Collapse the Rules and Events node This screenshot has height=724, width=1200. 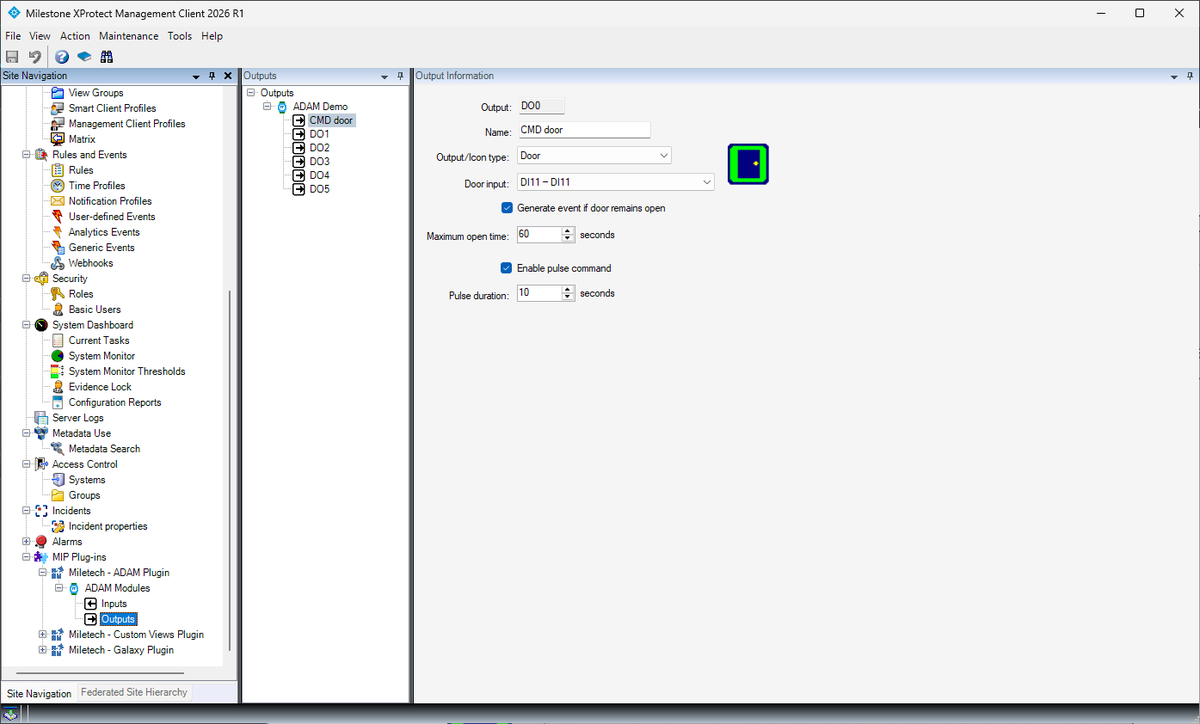click(x=26, y=155)
